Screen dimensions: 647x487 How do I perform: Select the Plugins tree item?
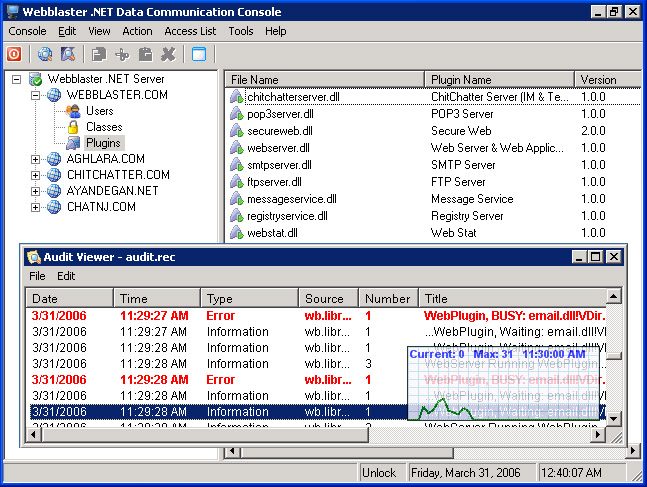pyautogui.click(x=103, y=143)
